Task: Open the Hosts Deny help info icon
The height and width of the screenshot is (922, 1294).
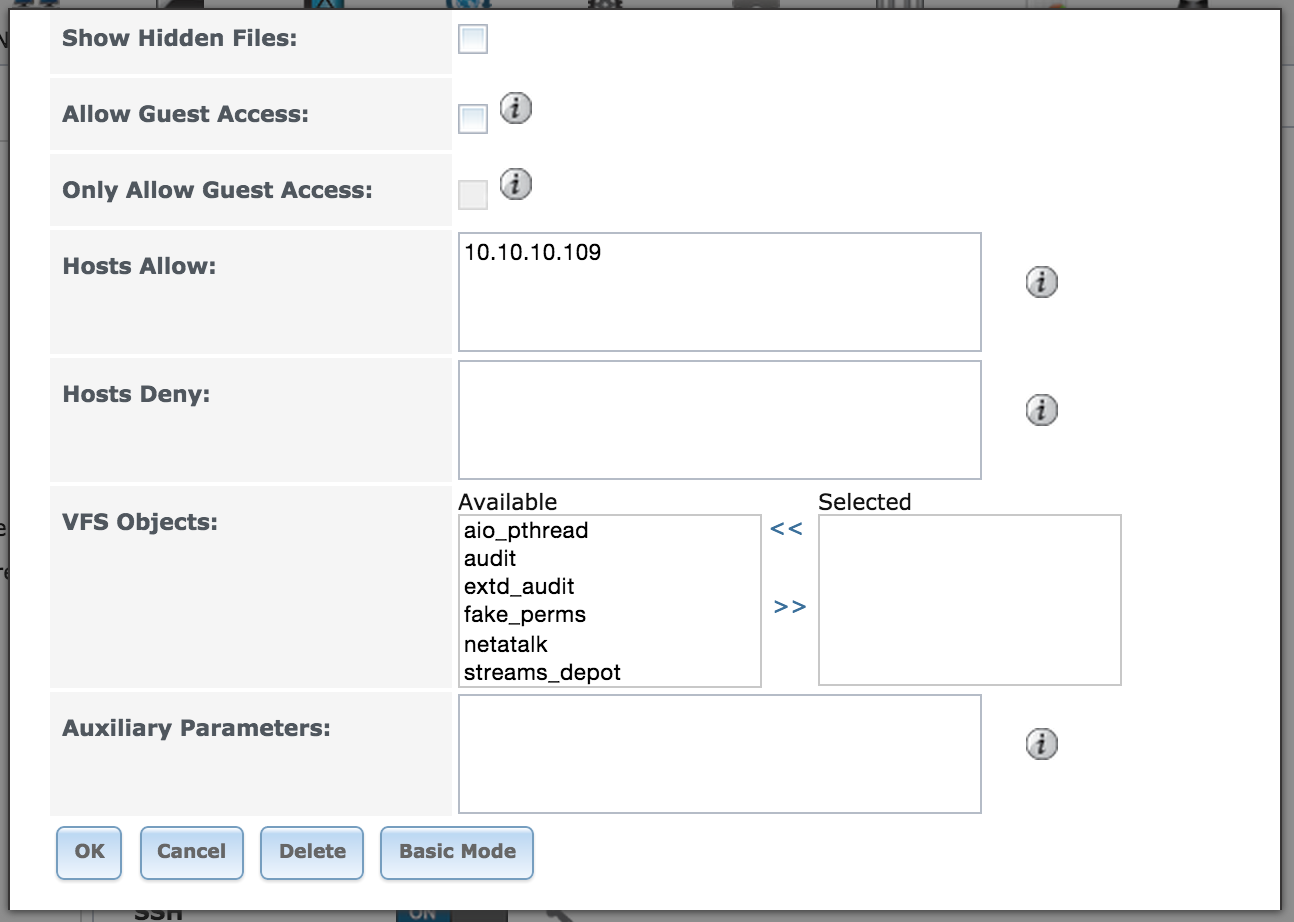Action: tap(1042, 411)
